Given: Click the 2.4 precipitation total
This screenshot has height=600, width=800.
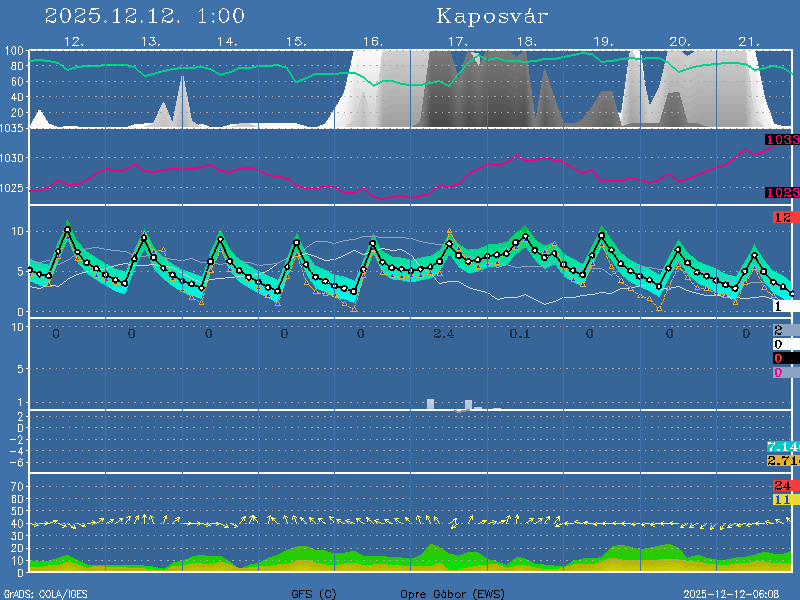Looking at the screenshot, I should (x=443, y=332).
